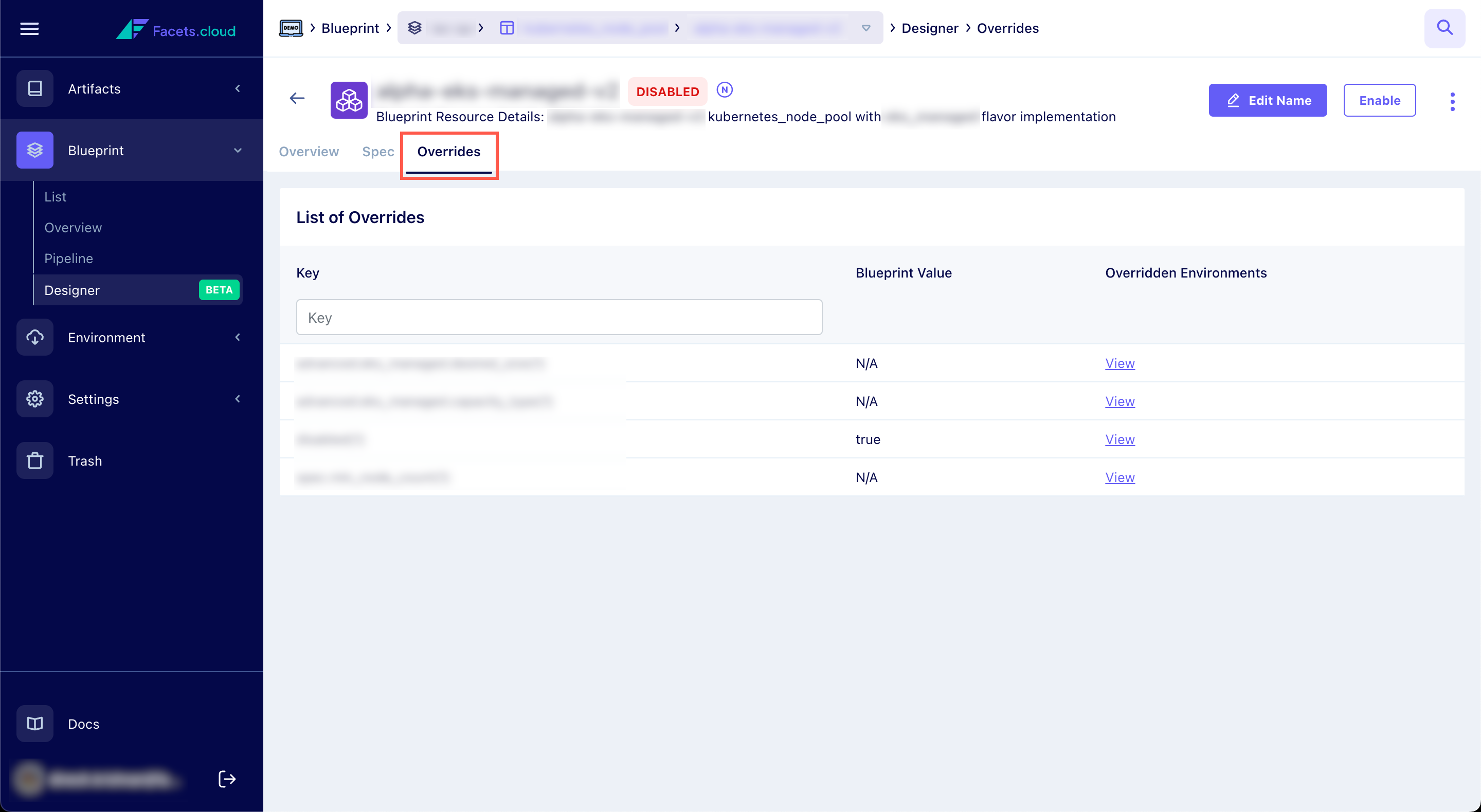Expand the Artifacts sidebar section

pyautogui.click(x=238, y=88)
